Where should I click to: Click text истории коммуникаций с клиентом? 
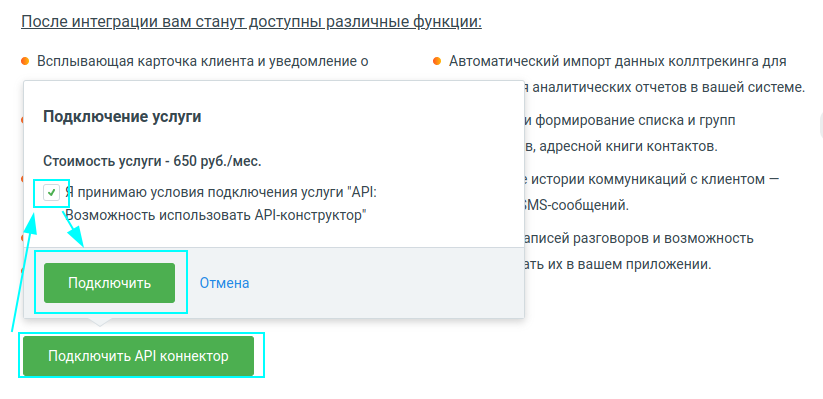click(x=649, y=179)
